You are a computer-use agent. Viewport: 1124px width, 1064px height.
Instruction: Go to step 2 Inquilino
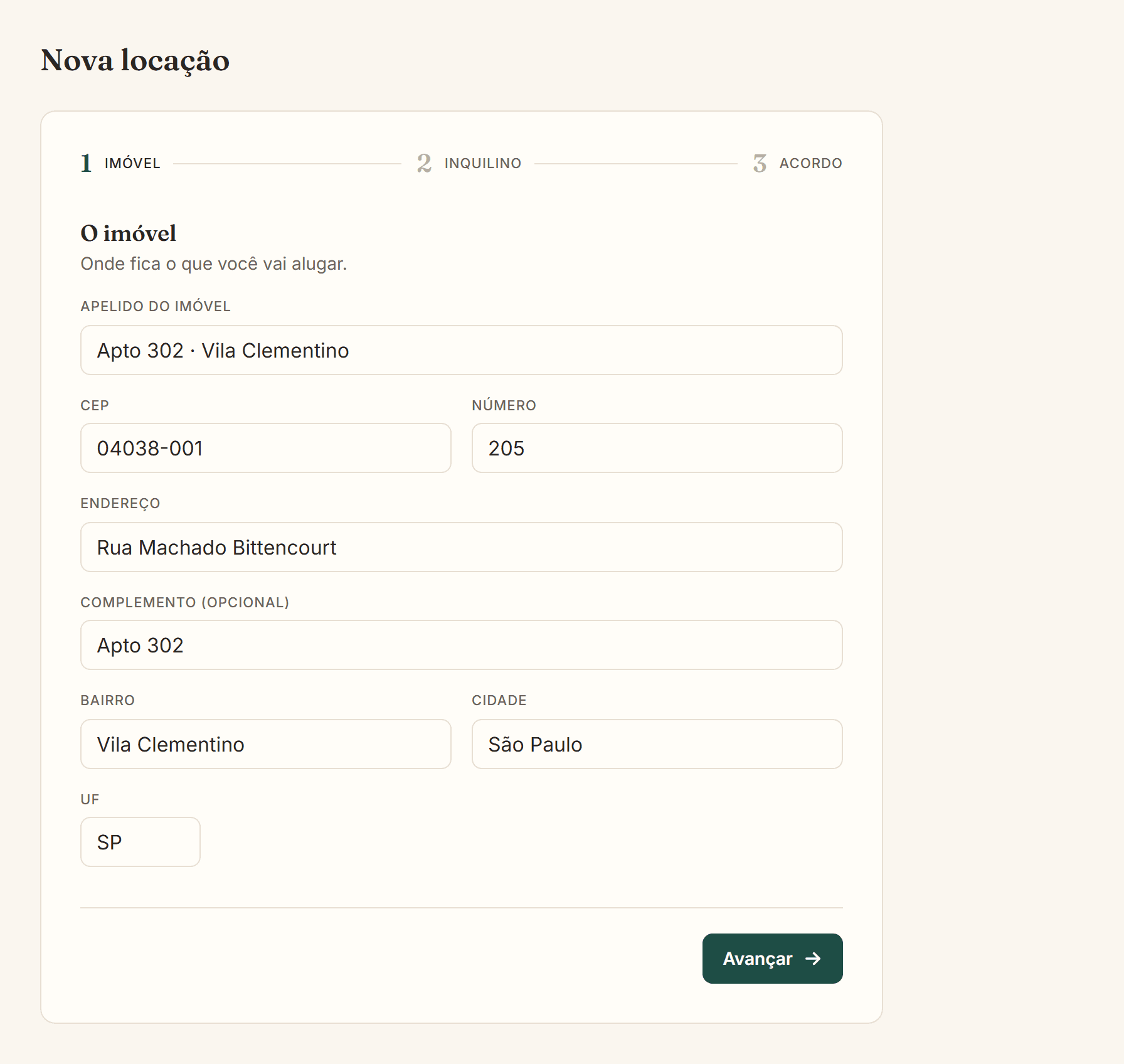point(469,163)
